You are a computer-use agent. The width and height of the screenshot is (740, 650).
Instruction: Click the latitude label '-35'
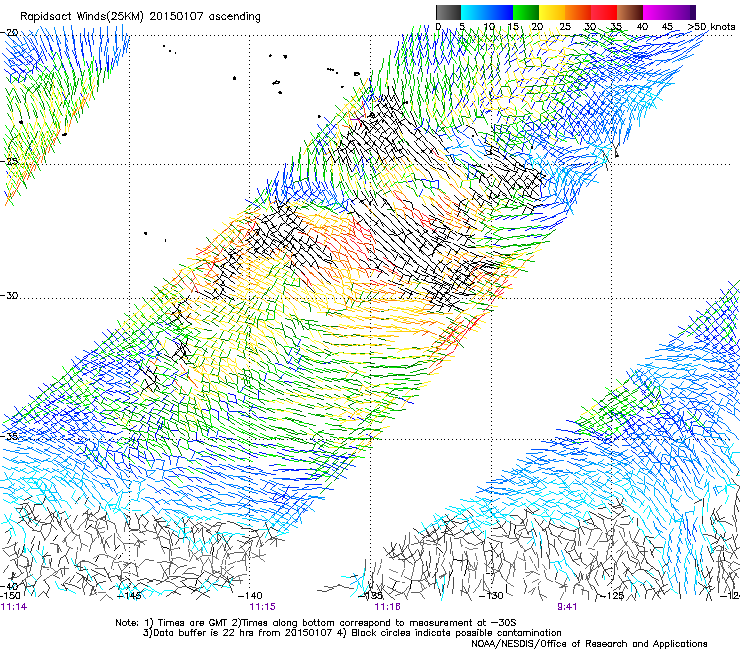click(10, 436)
